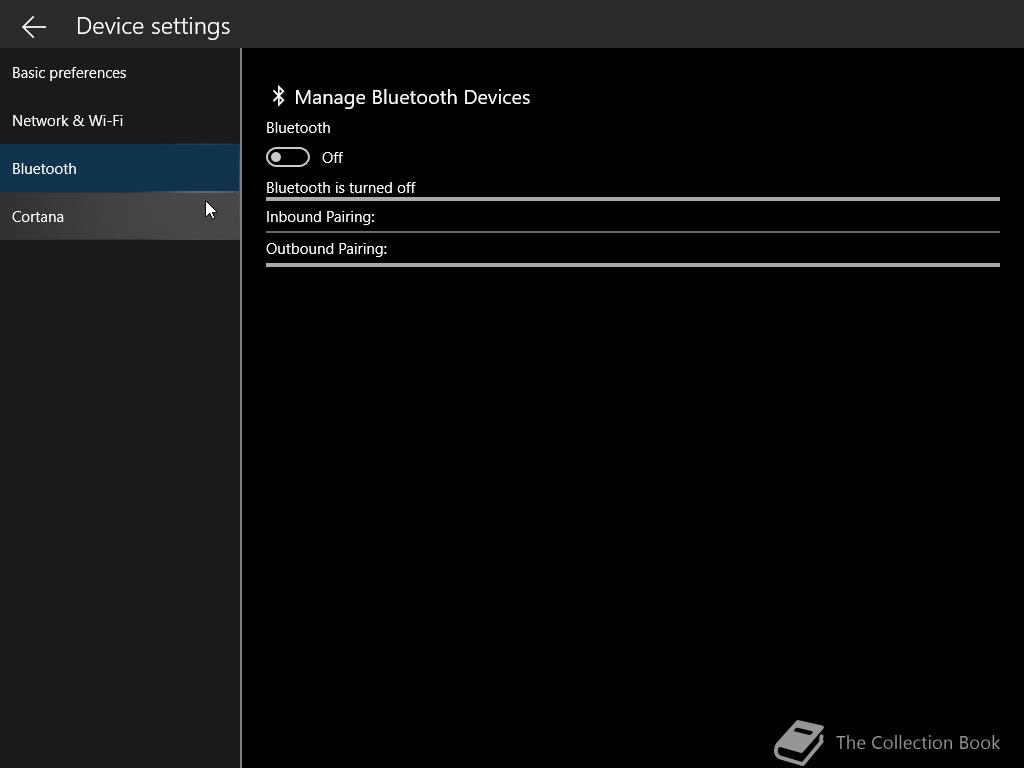Image resolution: width=1024 pixels, height=768 pixels.
Task: Open Network & Wi-Fi settings
Action: [120, 121]
